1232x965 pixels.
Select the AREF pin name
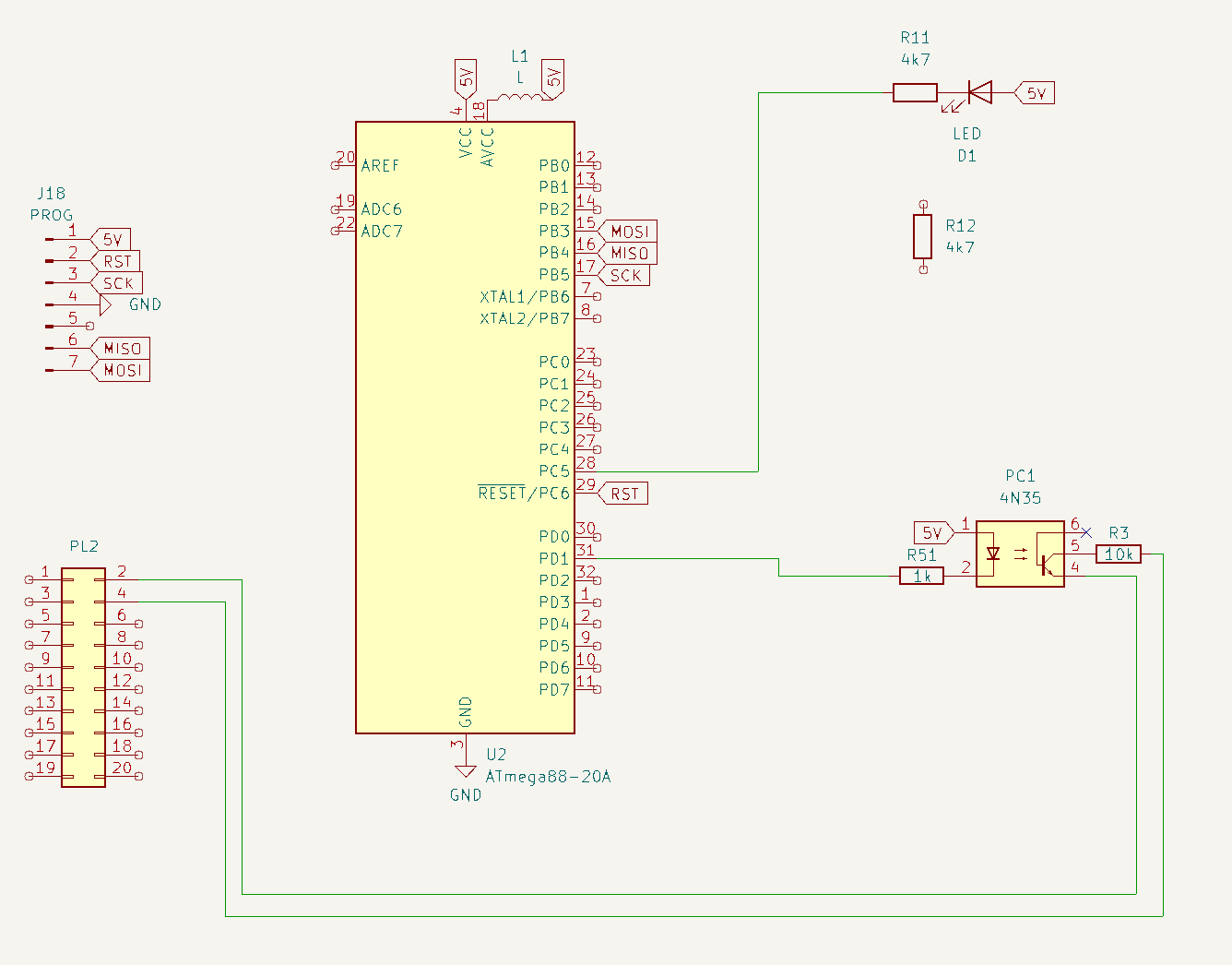coord(380,166)
